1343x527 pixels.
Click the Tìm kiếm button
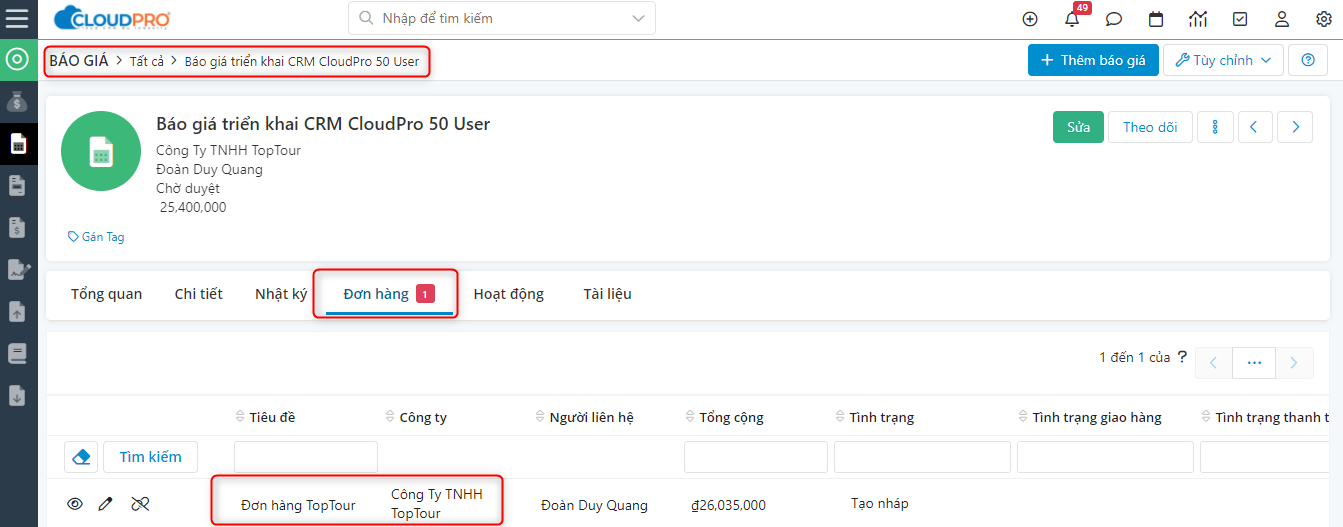click(150, 457)
